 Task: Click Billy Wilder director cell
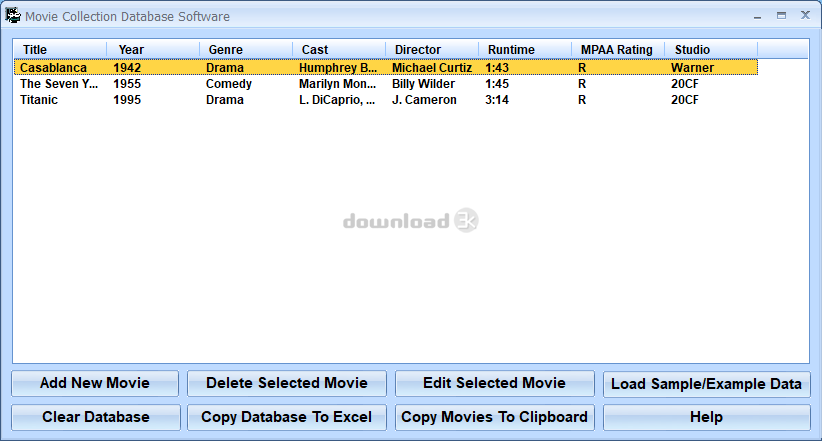point(424,84)
